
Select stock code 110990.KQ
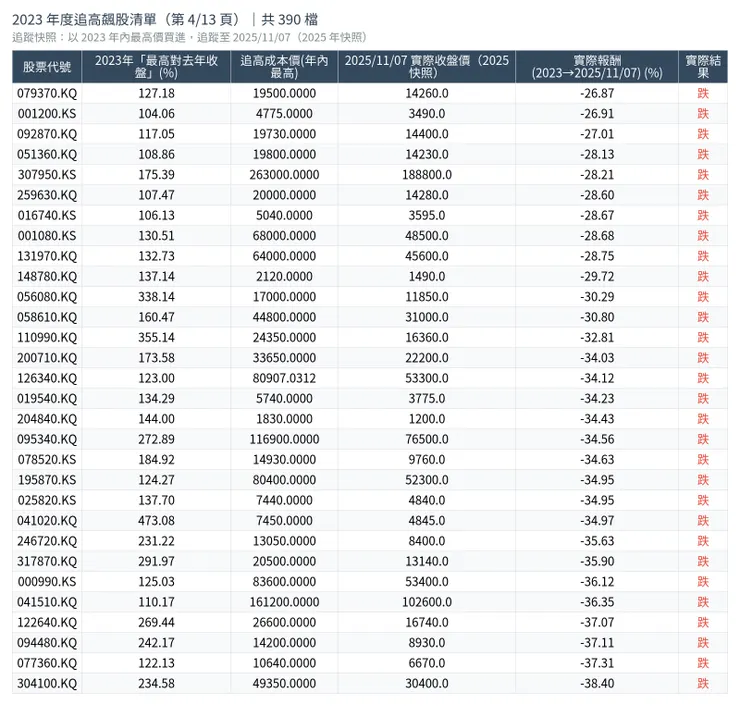[x=47, y=337]
